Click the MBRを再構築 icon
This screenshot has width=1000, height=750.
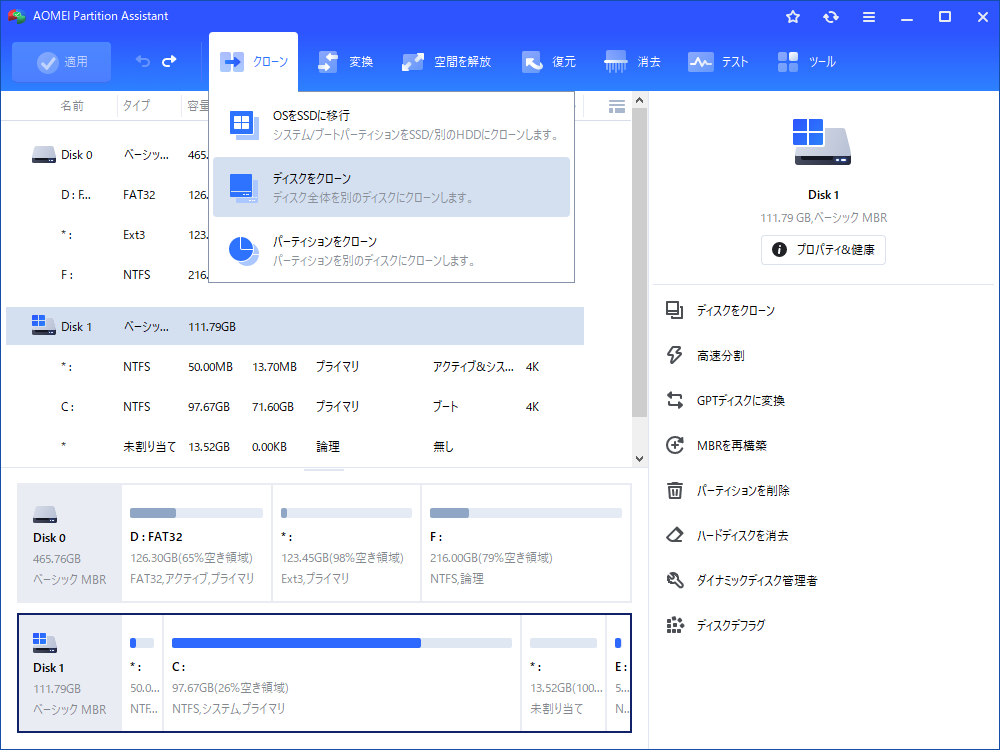(x=674, y=445)
